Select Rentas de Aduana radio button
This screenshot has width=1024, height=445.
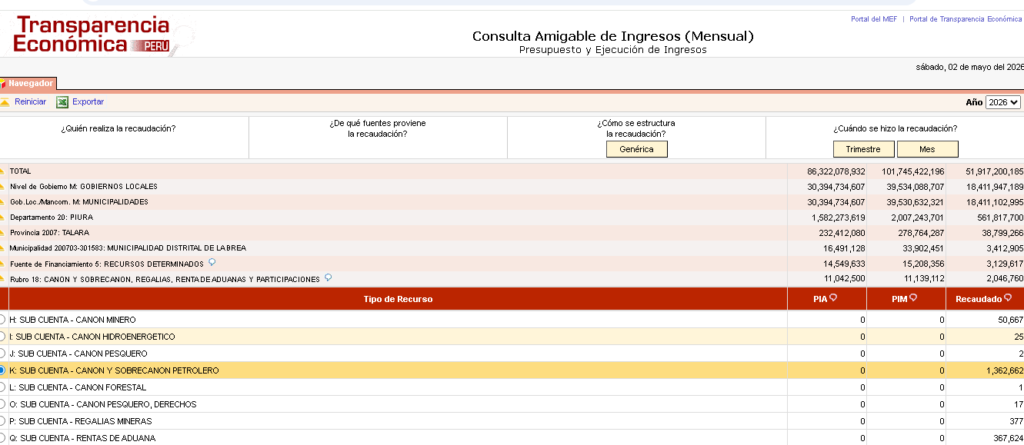click(2, 438)
